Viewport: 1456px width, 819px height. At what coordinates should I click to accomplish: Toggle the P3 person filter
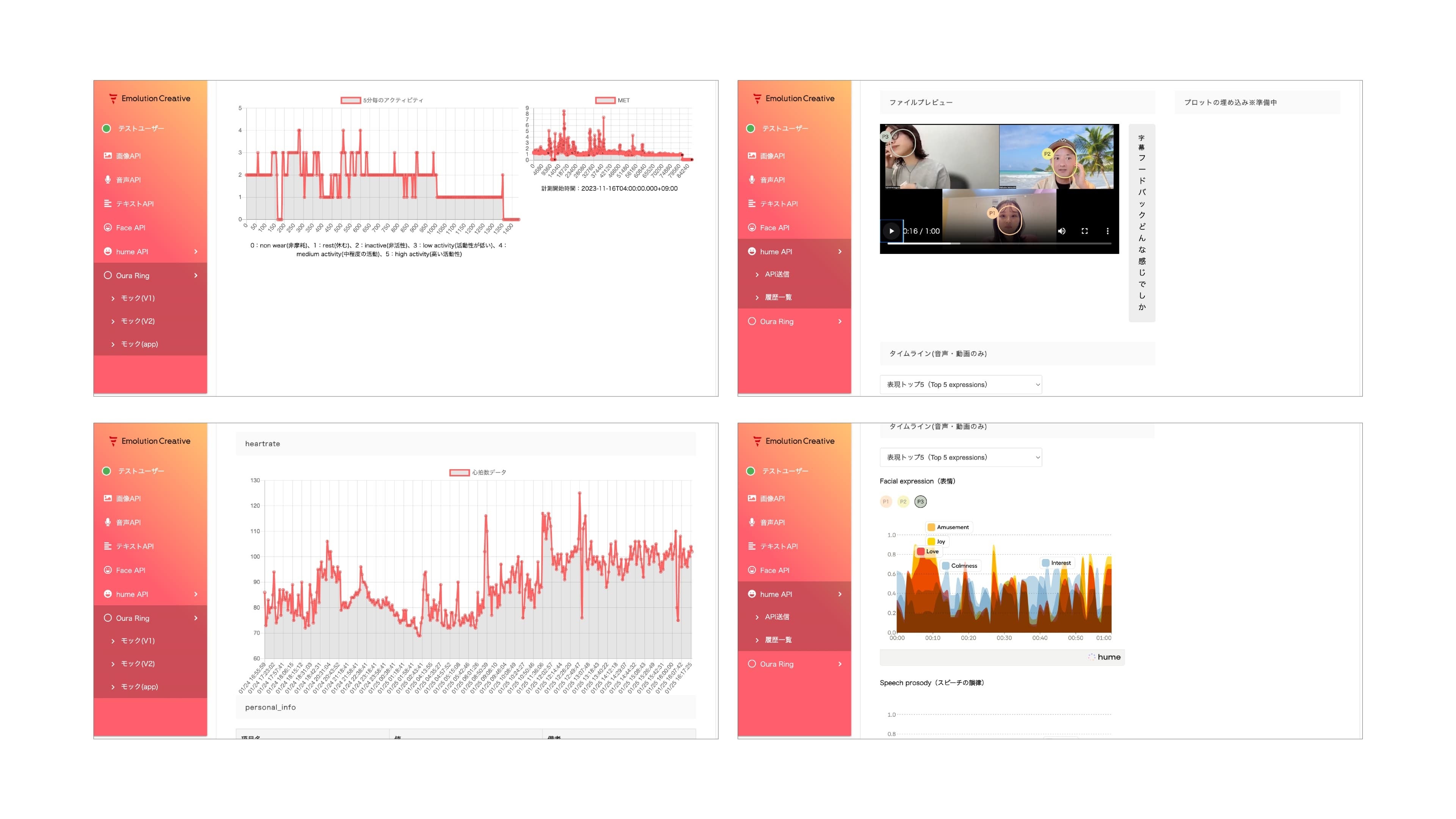[x=921, y=502]
